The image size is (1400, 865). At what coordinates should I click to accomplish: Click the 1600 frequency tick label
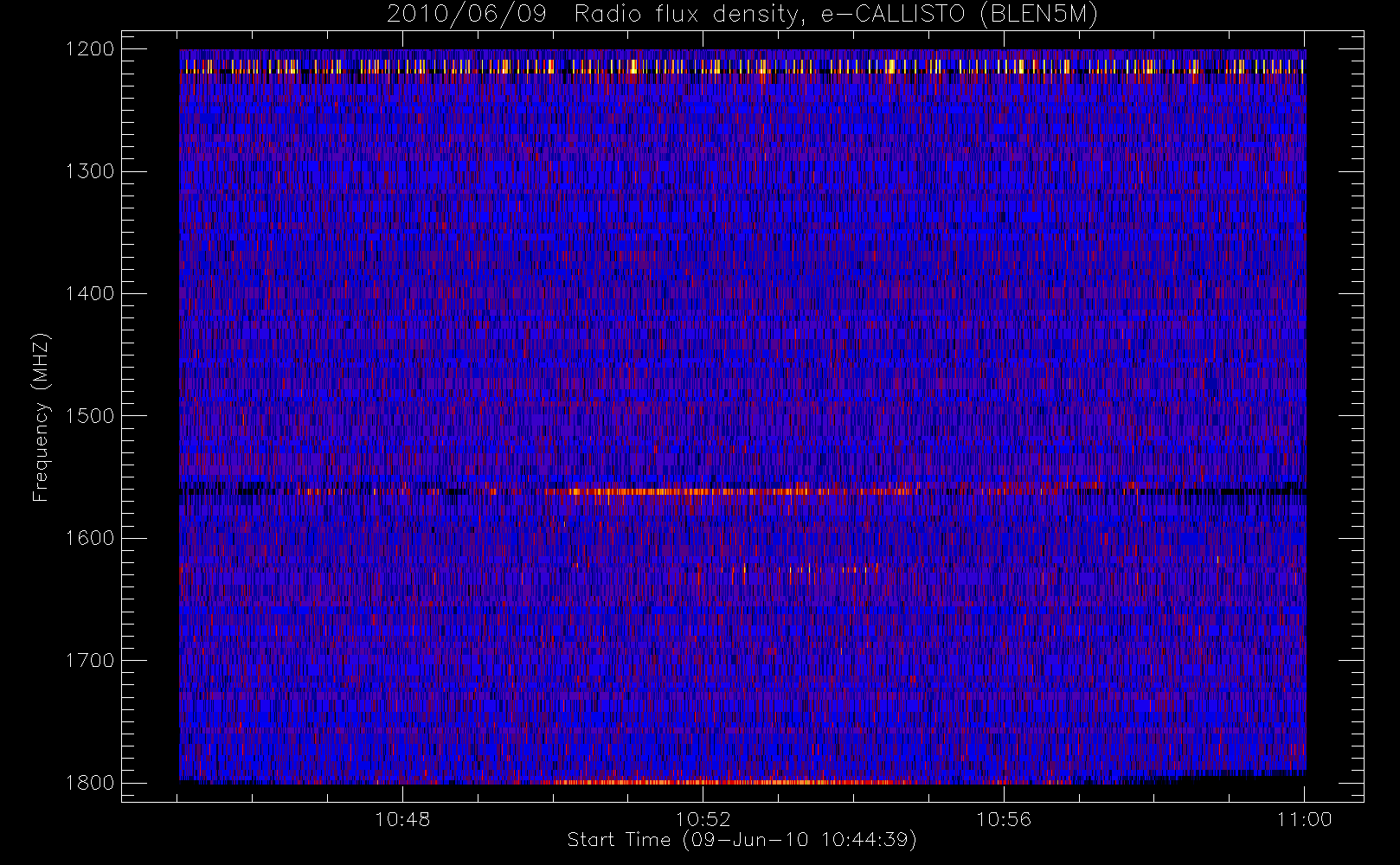(x=90, y=538)
